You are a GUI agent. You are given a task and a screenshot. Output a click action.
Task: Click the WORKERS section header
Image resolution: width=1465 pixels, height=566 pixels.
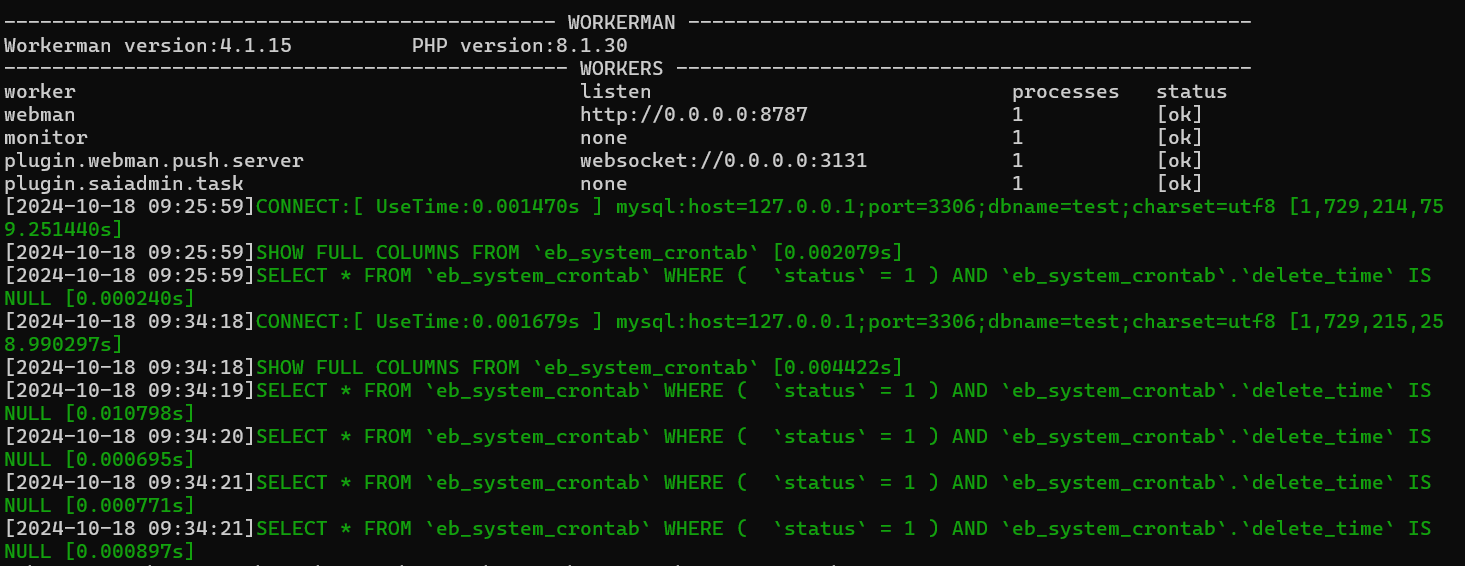pyautogui.click(x=621, y=68)
